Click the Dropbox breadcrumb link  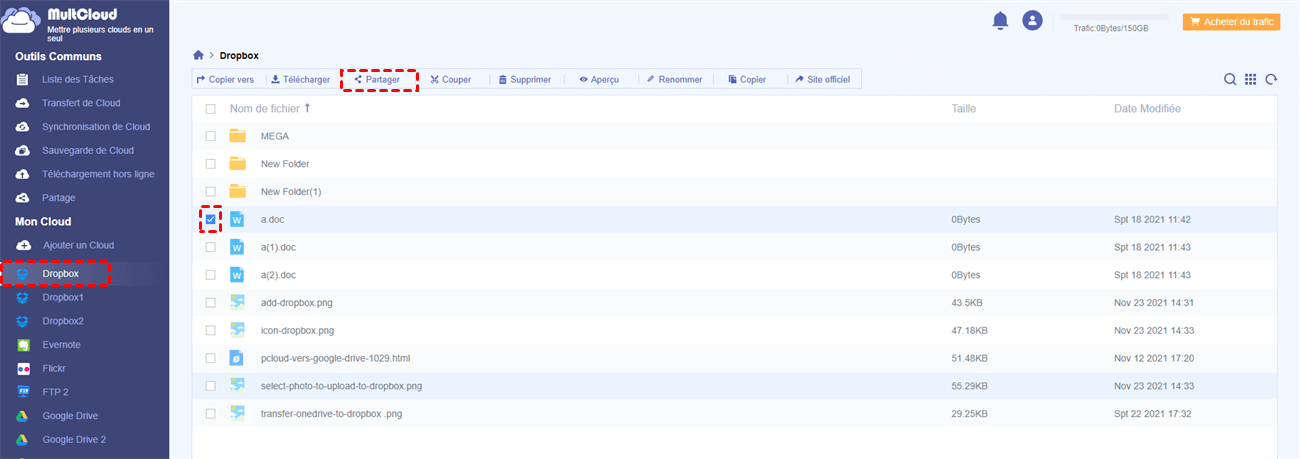(240, 56)
